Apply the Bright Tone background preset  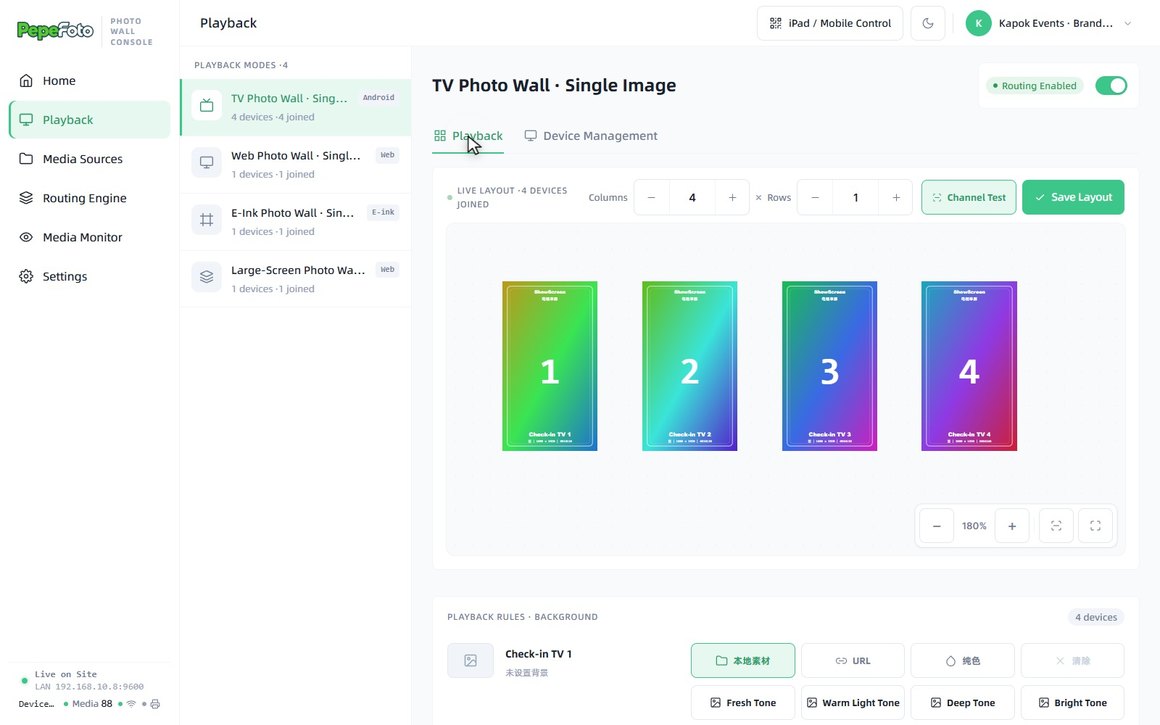point(1073,703)
